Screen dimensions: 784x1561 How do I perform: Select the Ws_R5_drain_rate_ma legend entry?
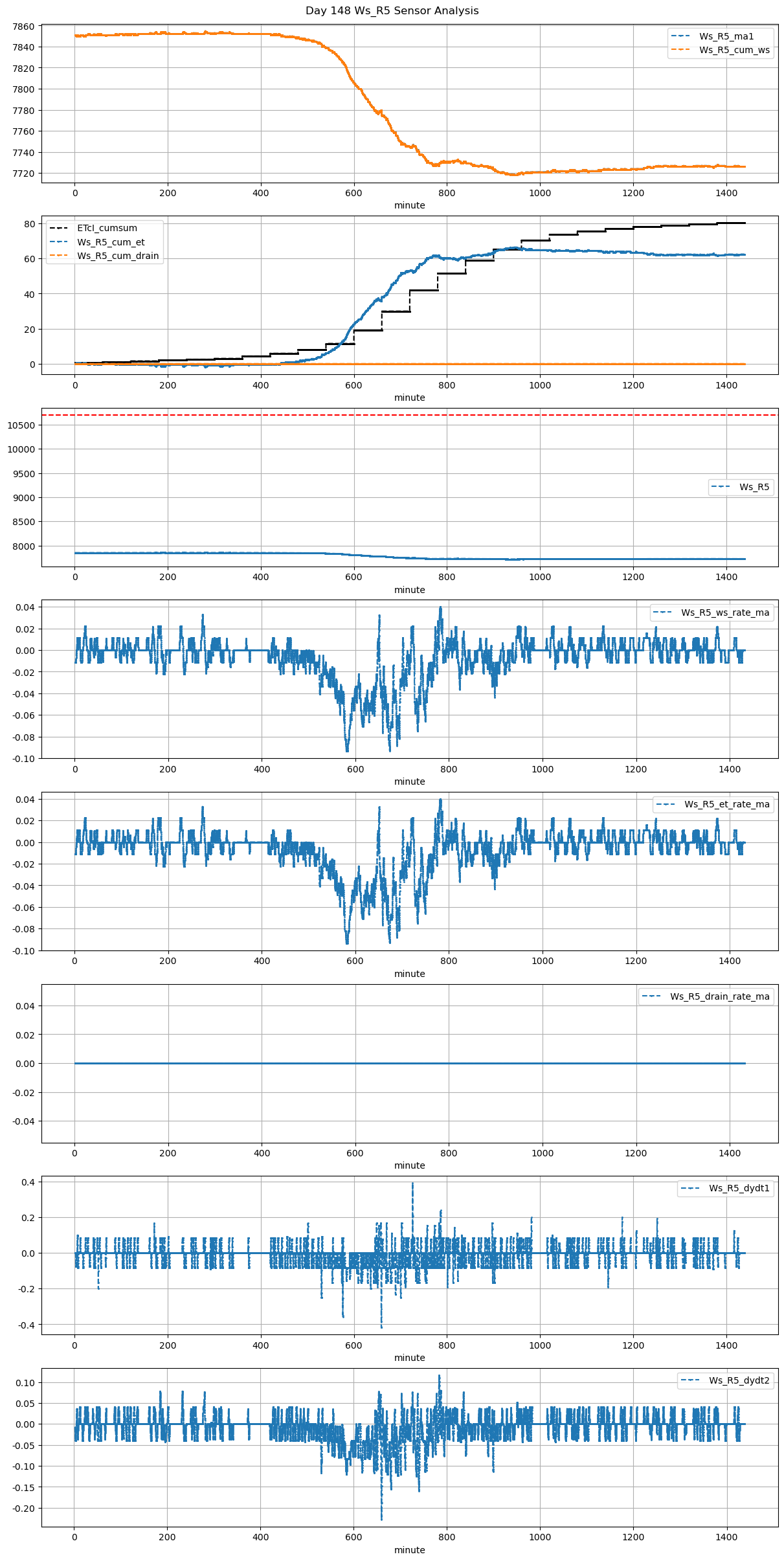[719, 996]
